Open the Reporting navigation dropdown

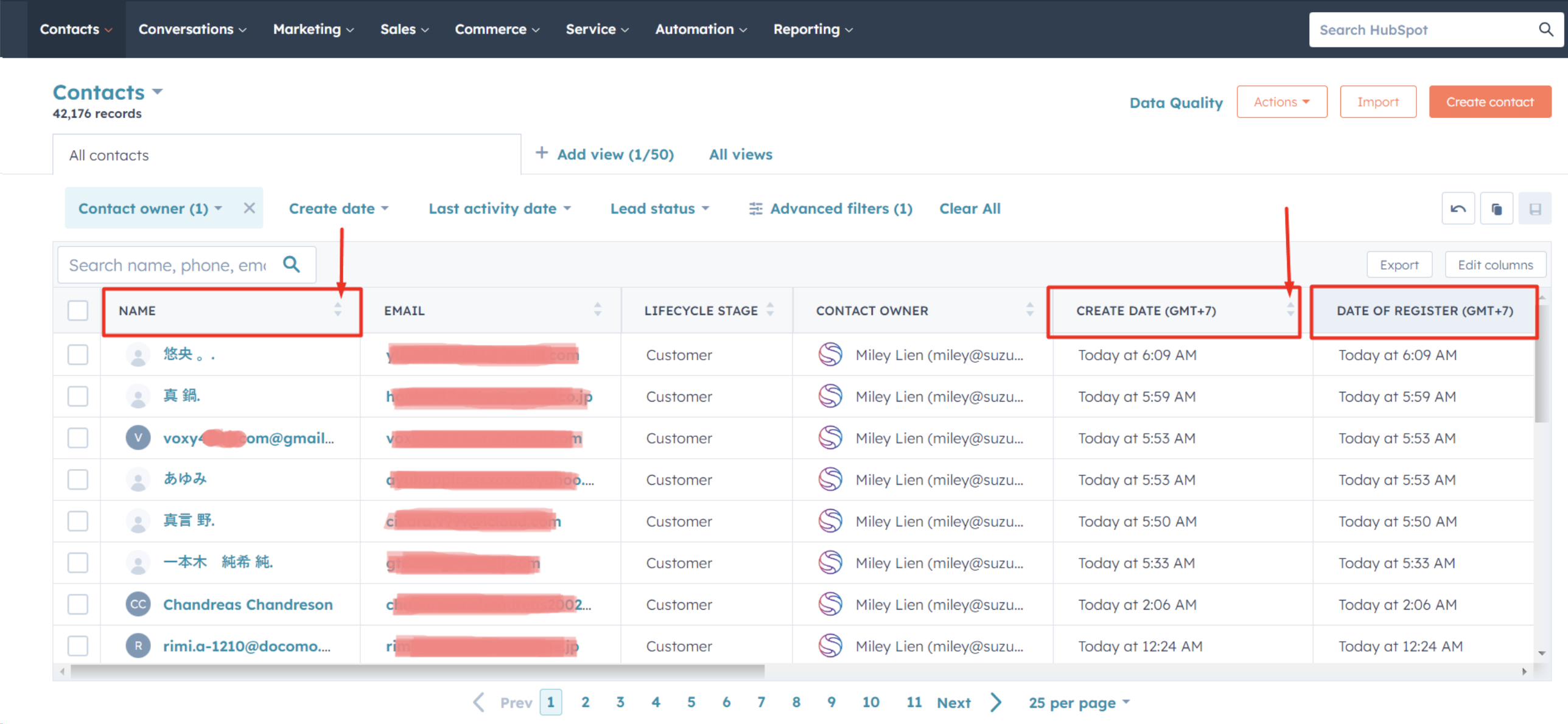pyautogui.click(x=813, y=29)
